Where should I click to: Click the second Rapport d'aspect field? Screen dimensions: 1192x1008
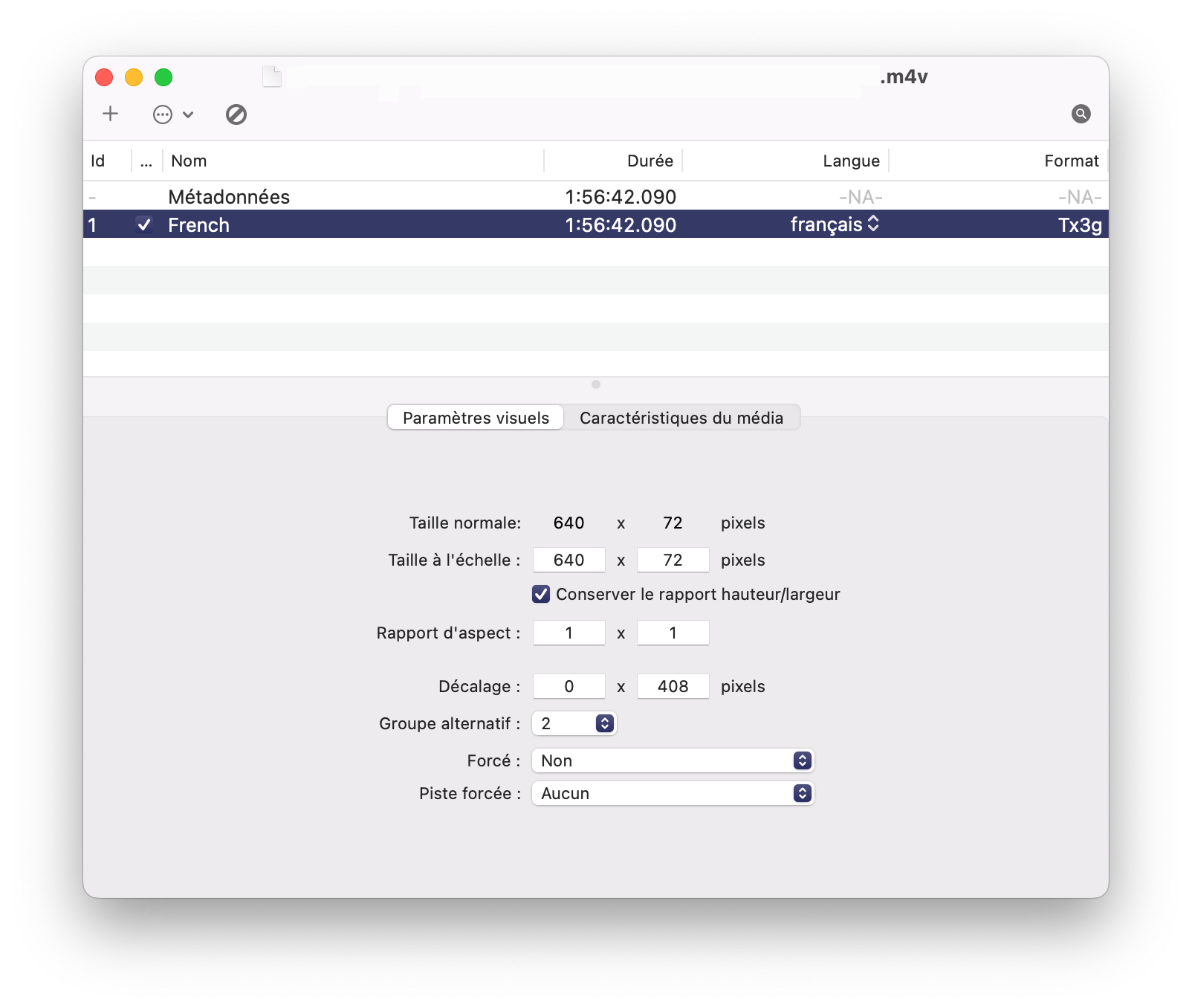[673, 633]
